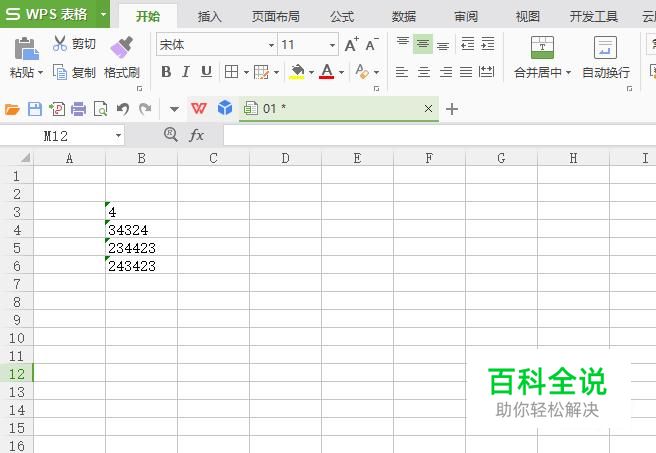The width and height of the screenshot is (656, 453).
Task: Open file using the folder icon
Action: tap(12, 109)
